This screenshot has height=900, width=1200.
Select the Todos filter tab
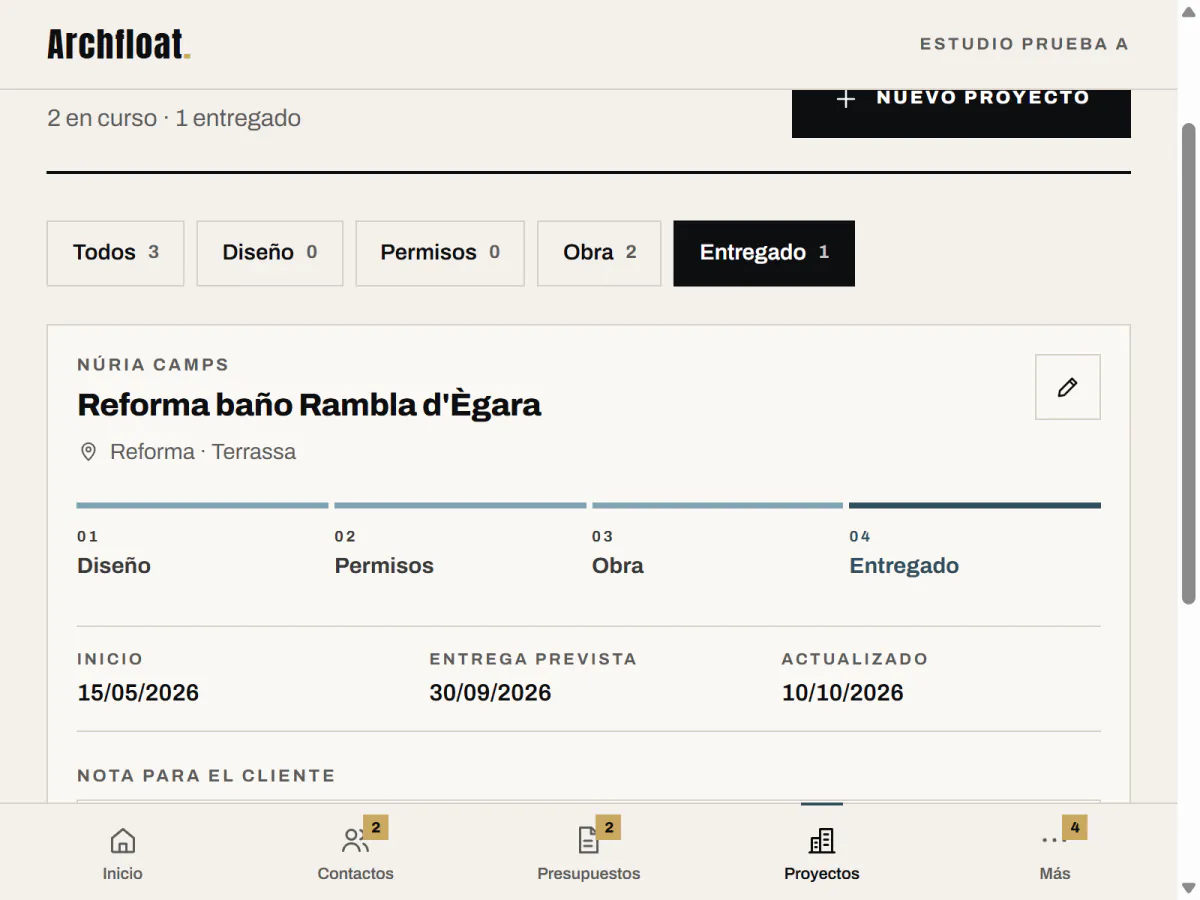tap(115, 253)
